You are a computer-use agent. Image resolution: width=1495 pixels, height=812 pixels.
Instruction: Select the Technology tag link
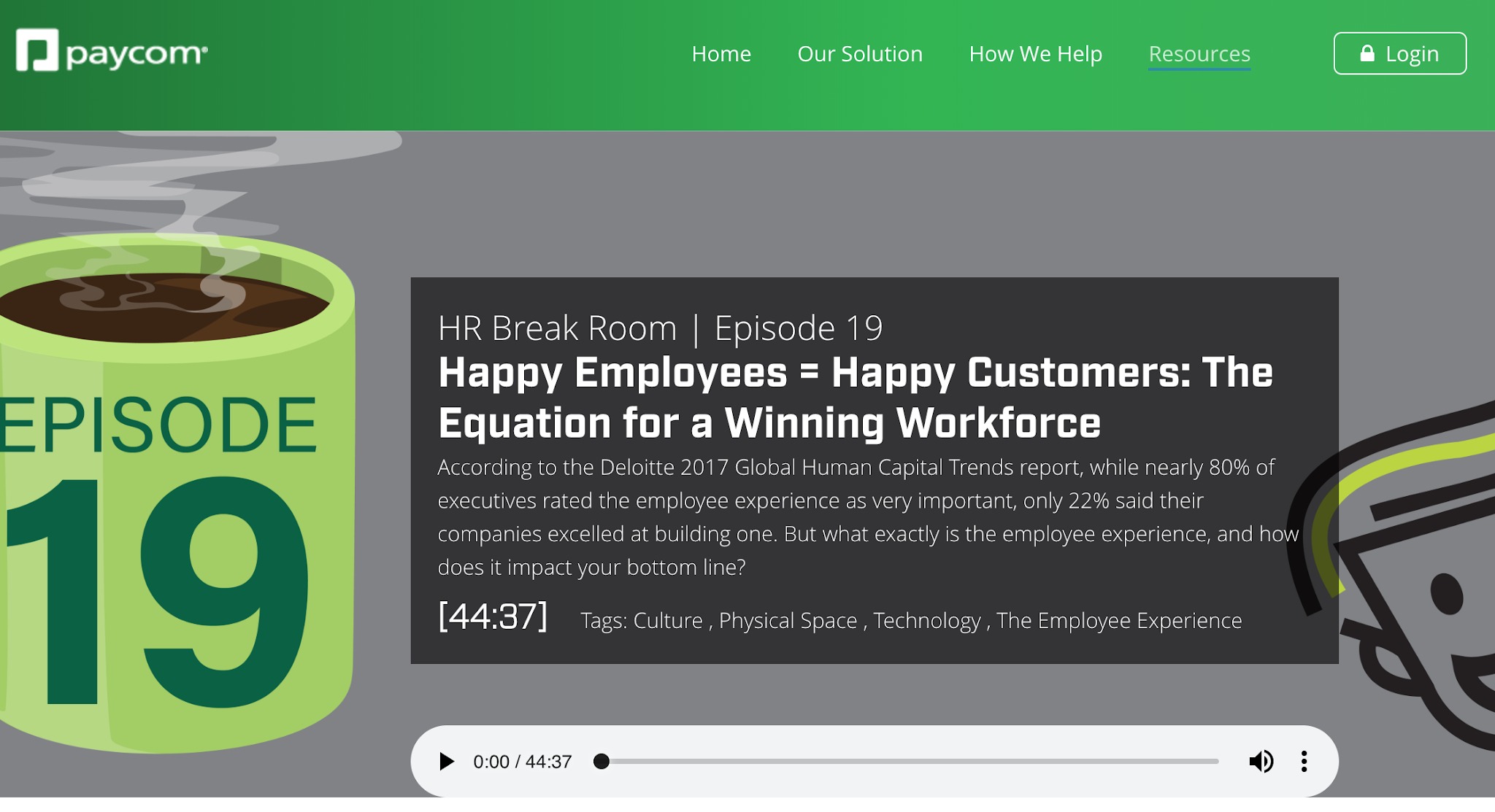click(x=927, y=620)
